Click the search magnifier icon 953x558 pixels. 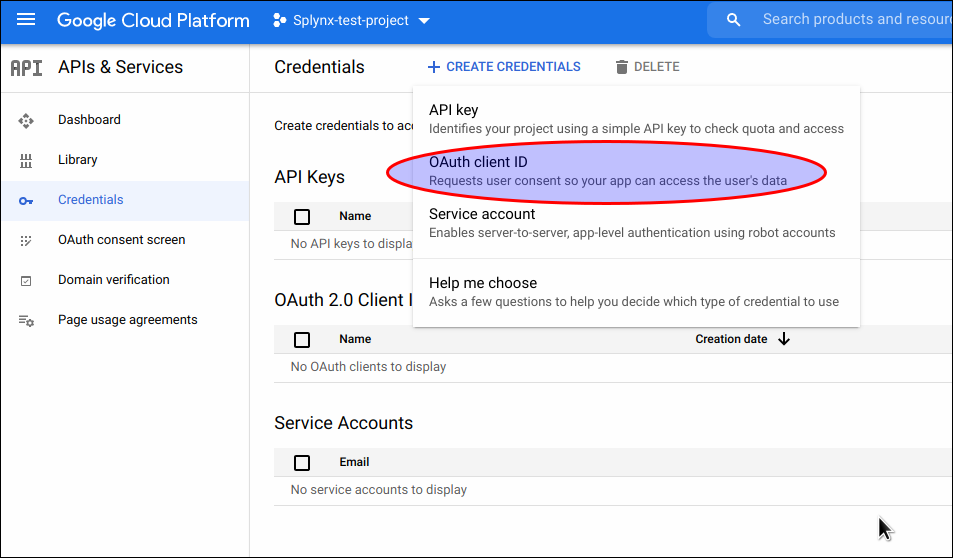734,20
